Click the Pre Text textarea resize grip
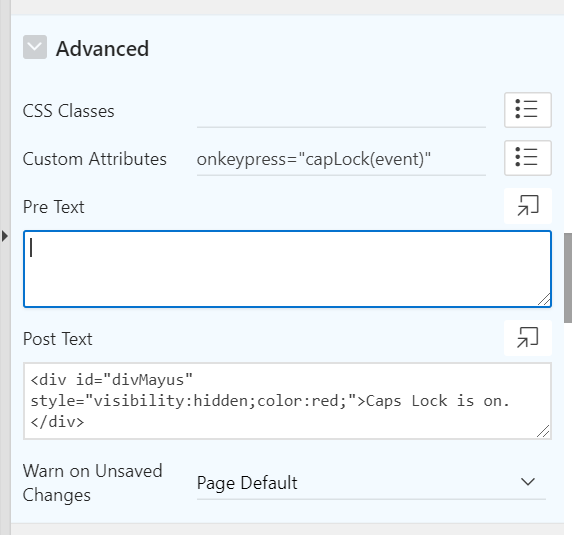 (544, 300)
